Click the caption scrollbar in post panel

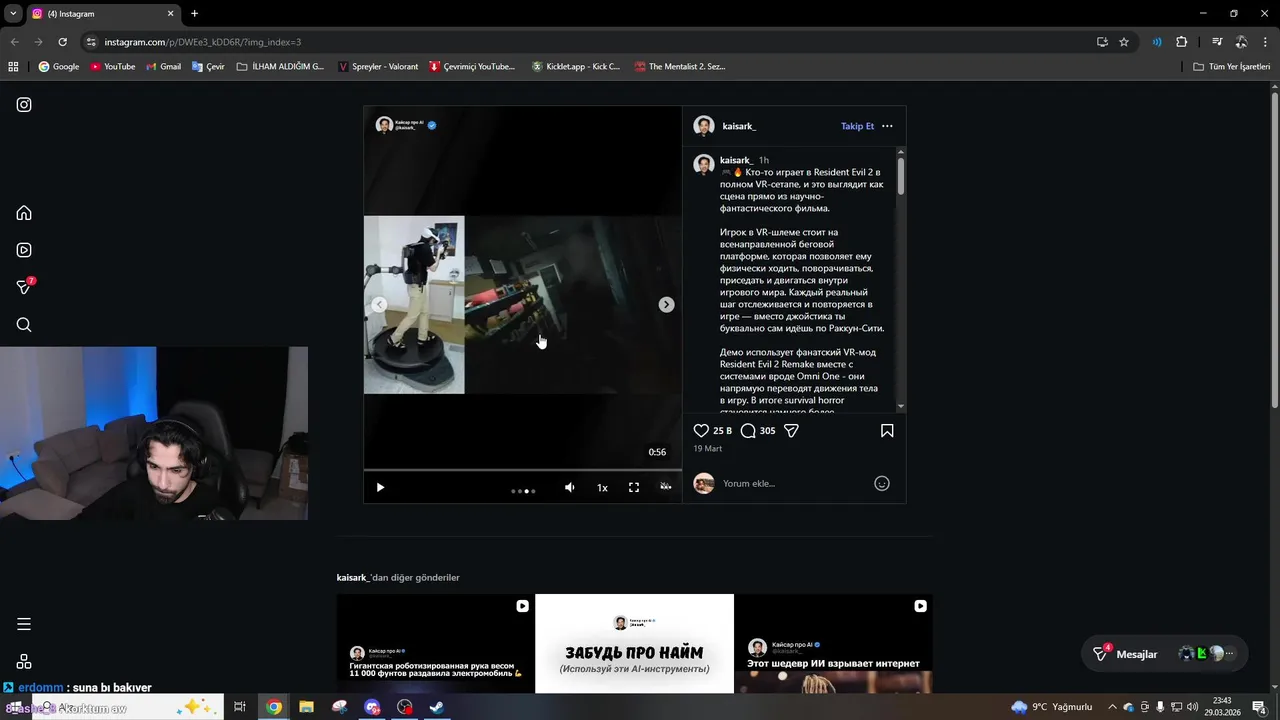[x=900, y=177]
